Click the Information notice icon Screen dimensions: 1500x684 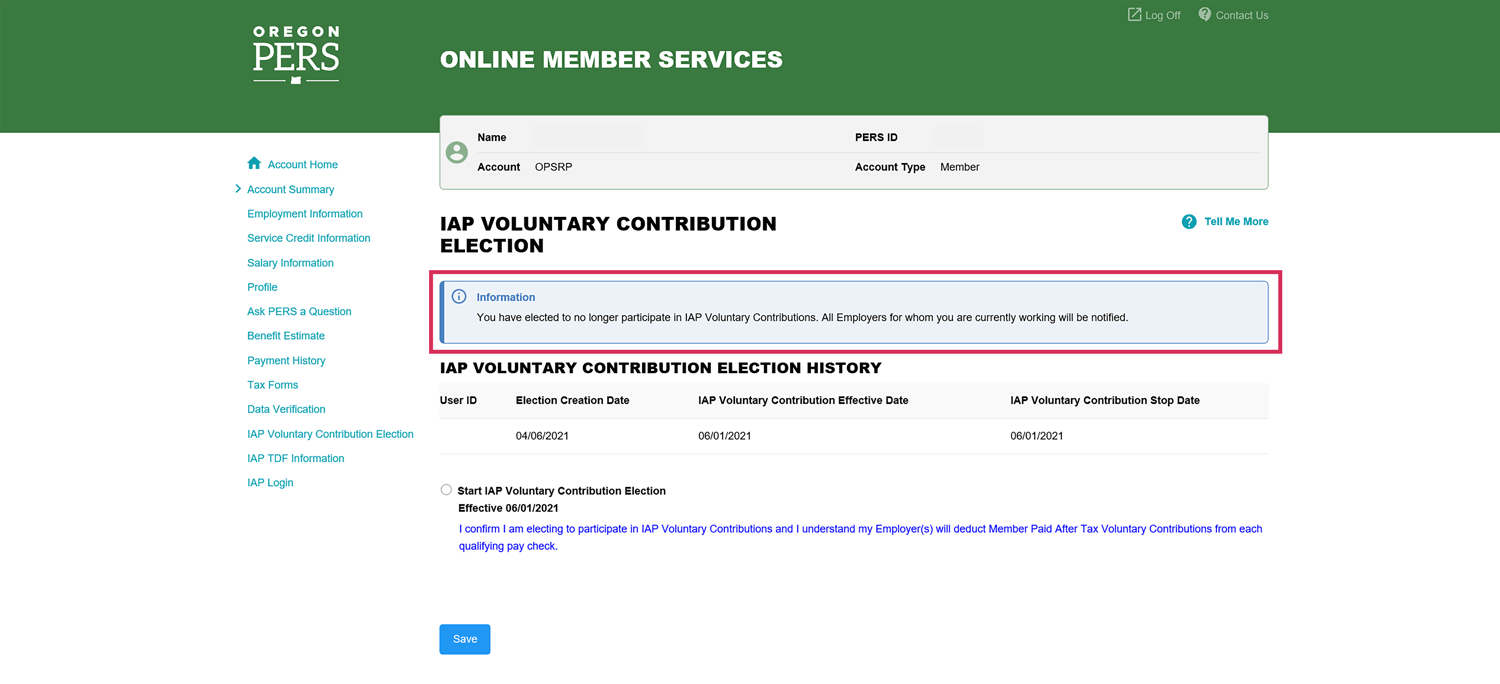point(459,297)
